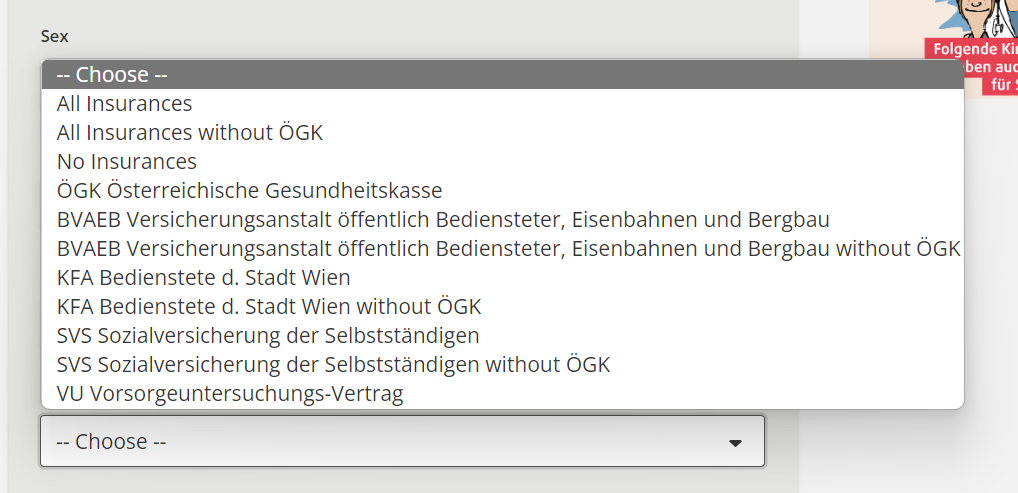Select BVAEB option ending "without ÖGK"

click(503, 248)
